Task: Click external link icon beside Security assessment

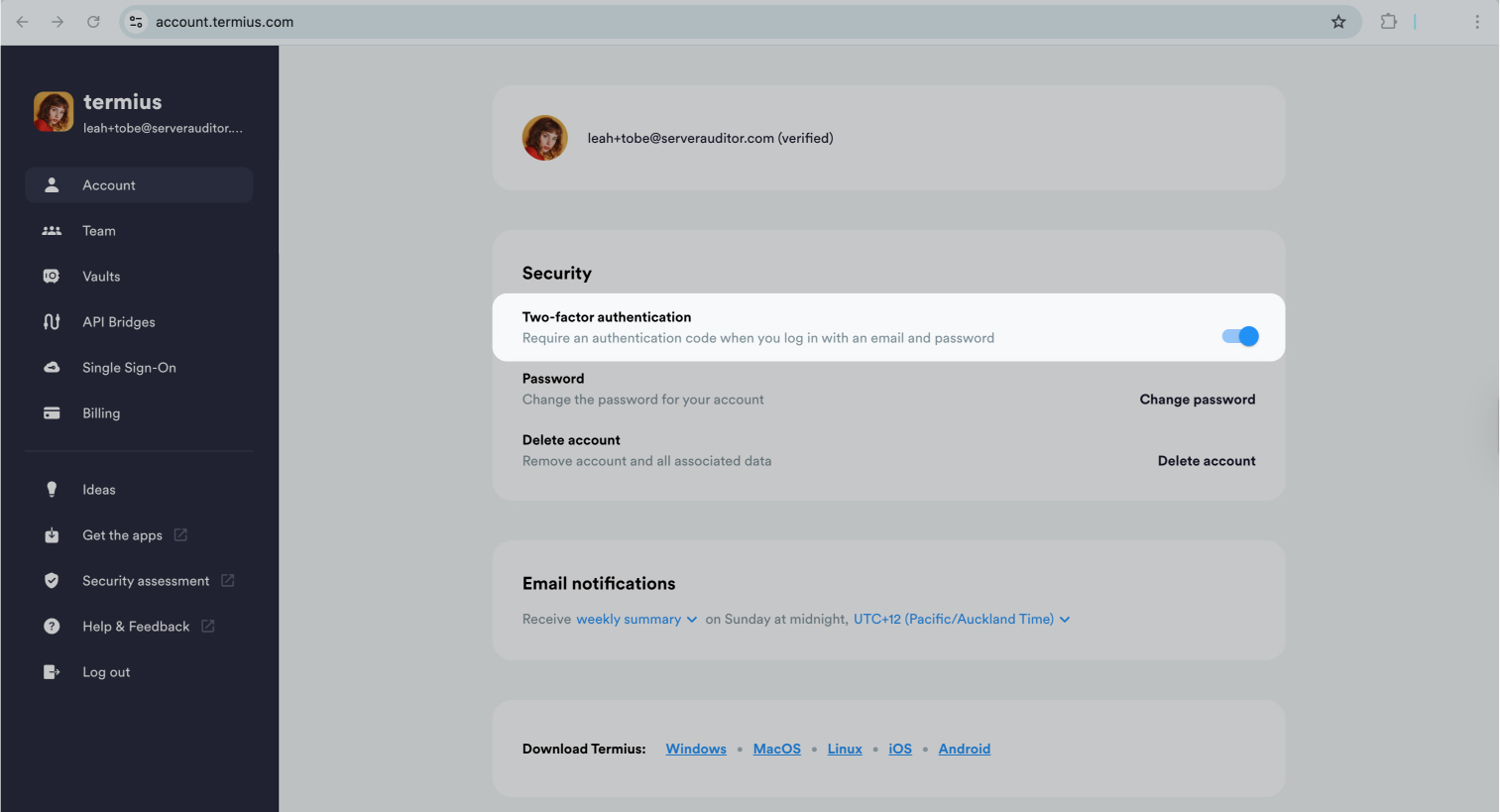Action: point(228,581)
